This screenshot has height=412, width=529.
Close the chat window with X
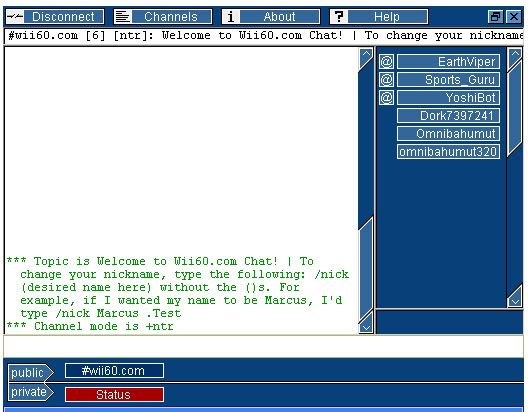(x=514, y=17)
